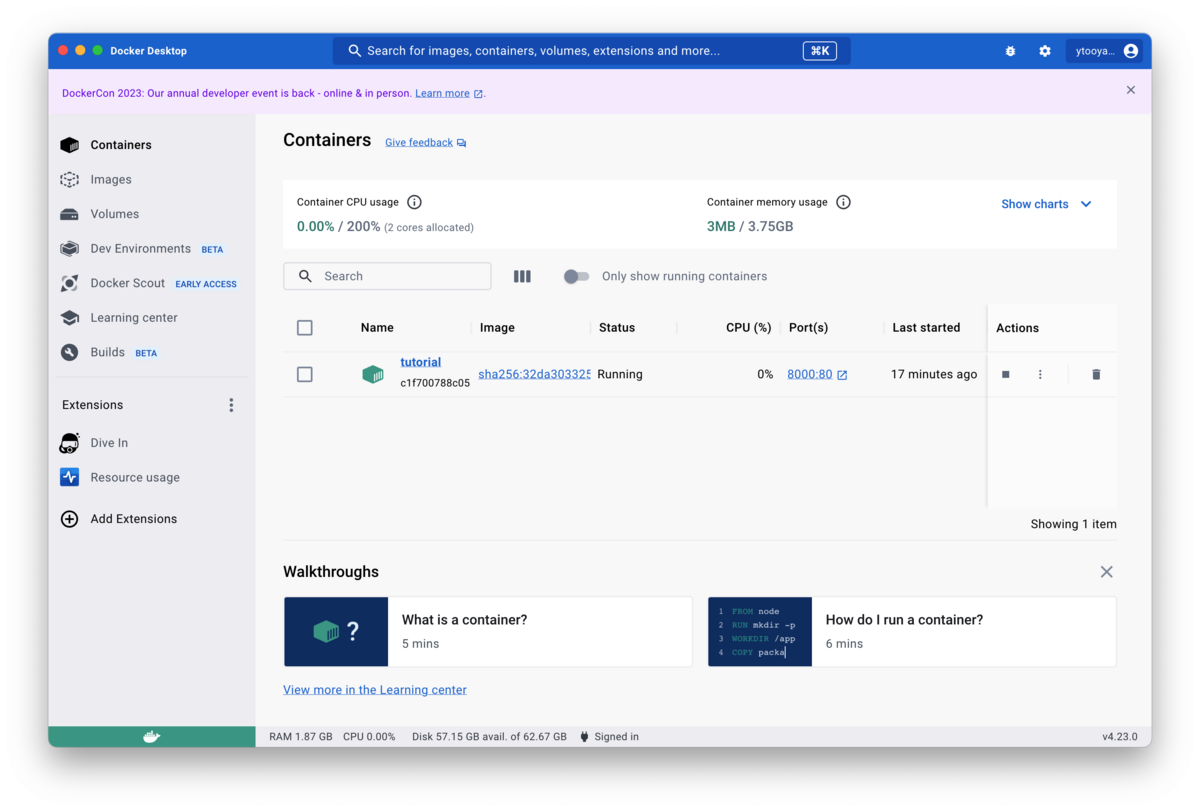
Task: Open the tutorial container link
Action: point(421,362)
